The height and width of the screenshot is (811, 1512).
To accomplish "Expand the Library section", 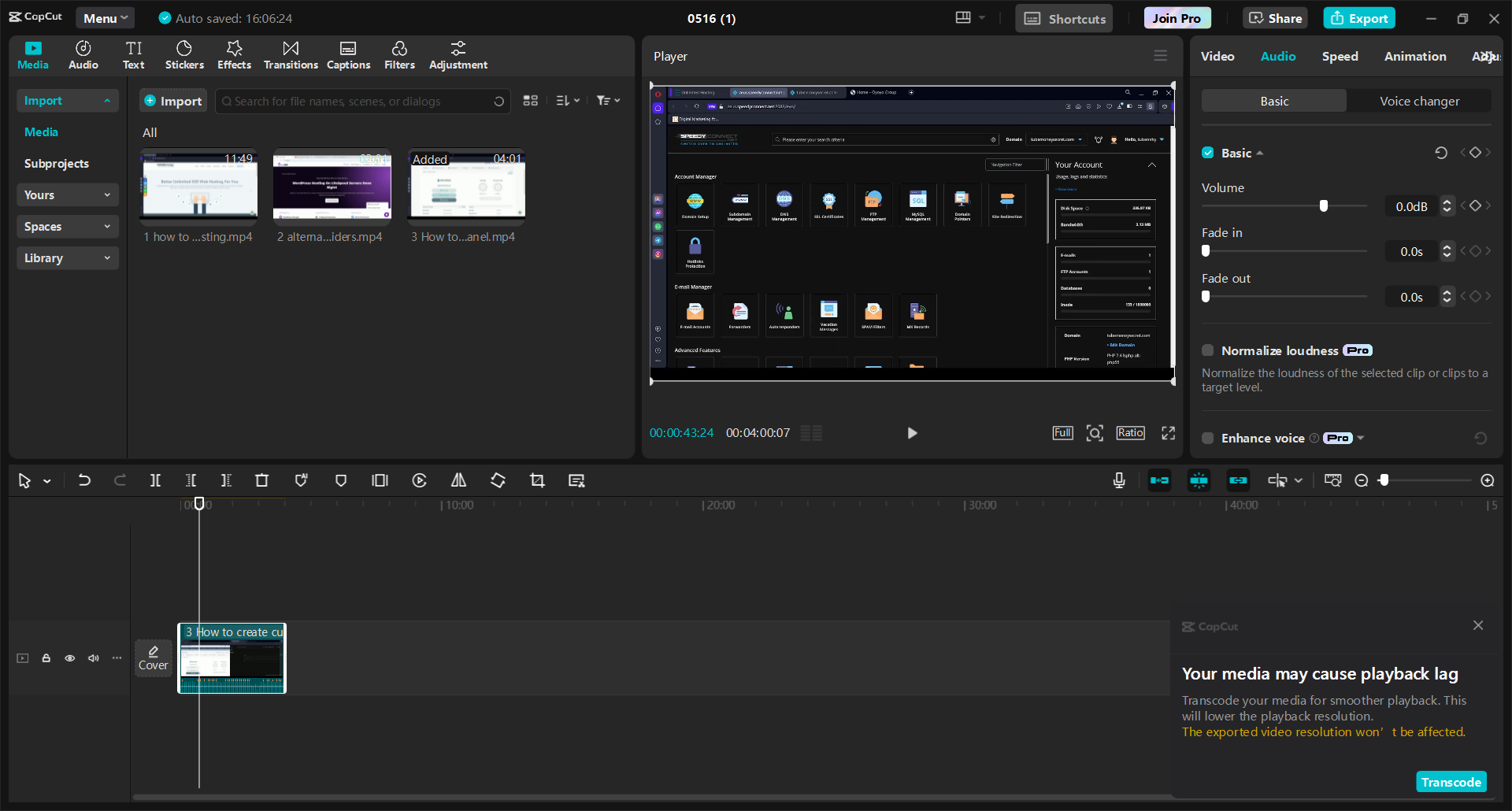I will point(68,258).
